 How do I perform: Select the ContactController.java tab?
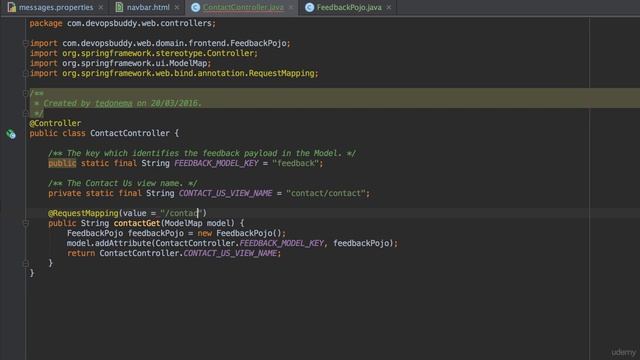[243, 7]
